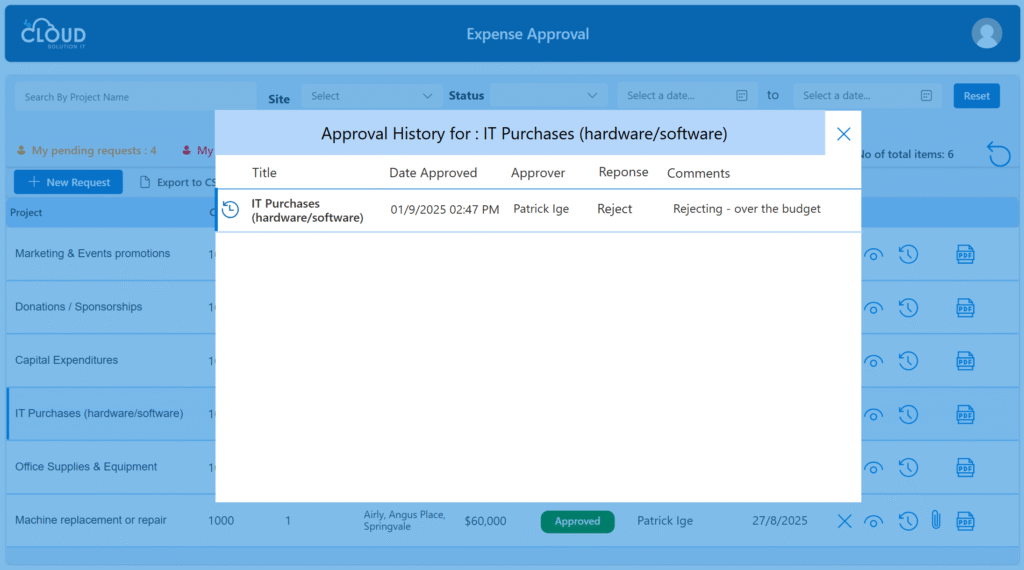
Task: Click the refresh icon near total items
Action: click(998, 154)
